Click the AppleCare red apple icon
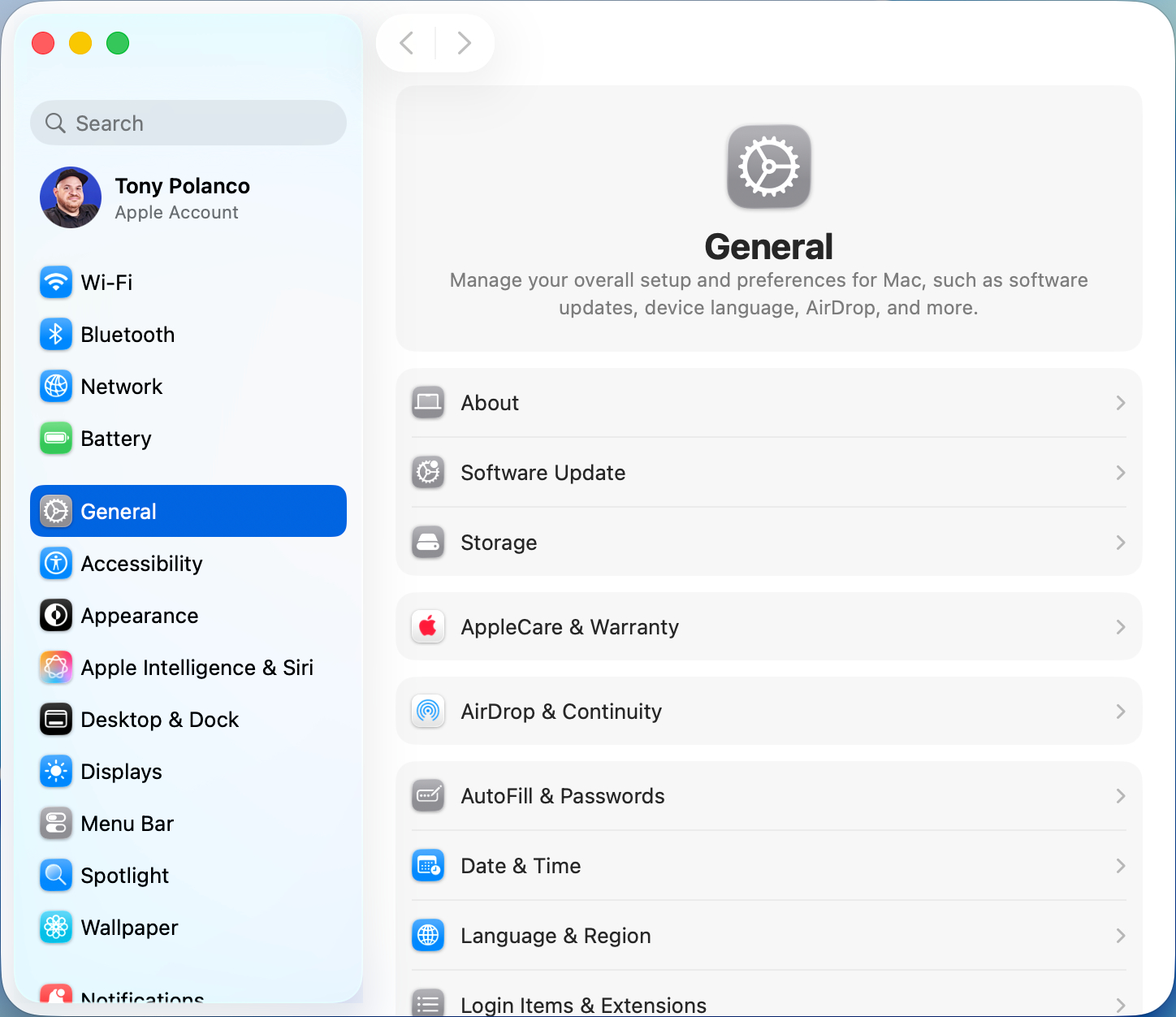Image resolution: width=1176 pixels, height=1017 pixels. [428, 627]
